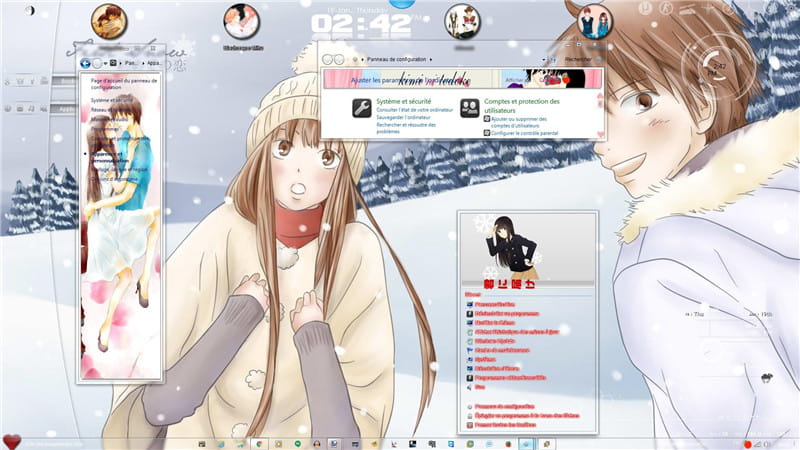Open the Système et sécurité wrench icon
800x450 pixels.
361,109
